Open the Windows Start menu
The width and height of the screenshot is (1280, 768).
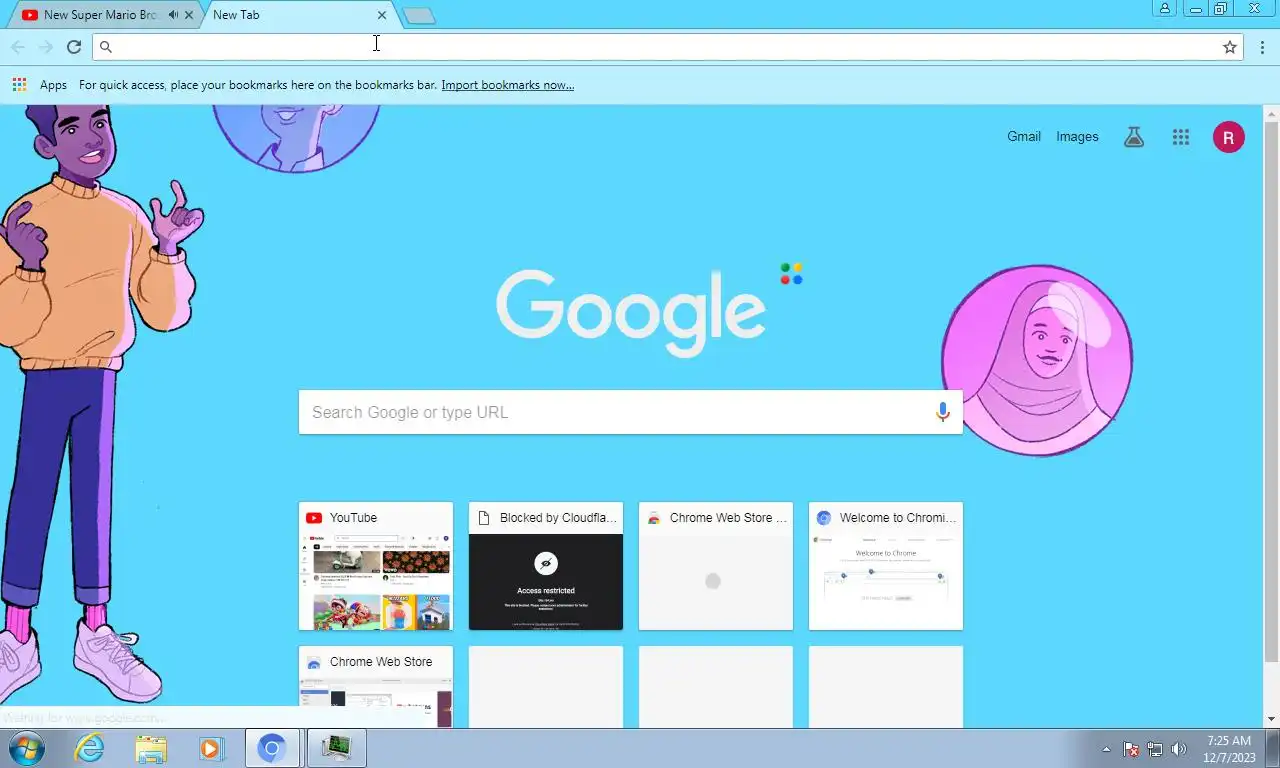coord(26,748)
